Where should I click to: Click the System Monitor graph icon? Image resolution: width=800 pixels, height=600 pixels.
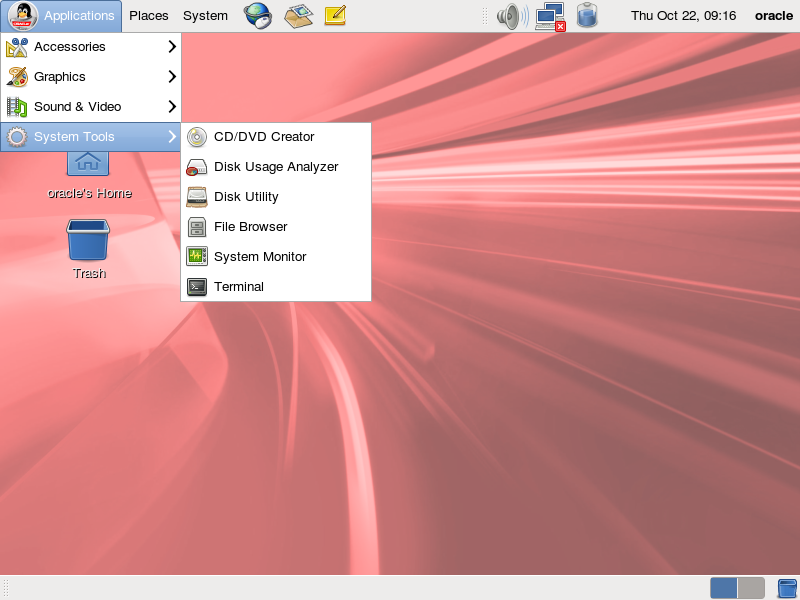[196, 257]
